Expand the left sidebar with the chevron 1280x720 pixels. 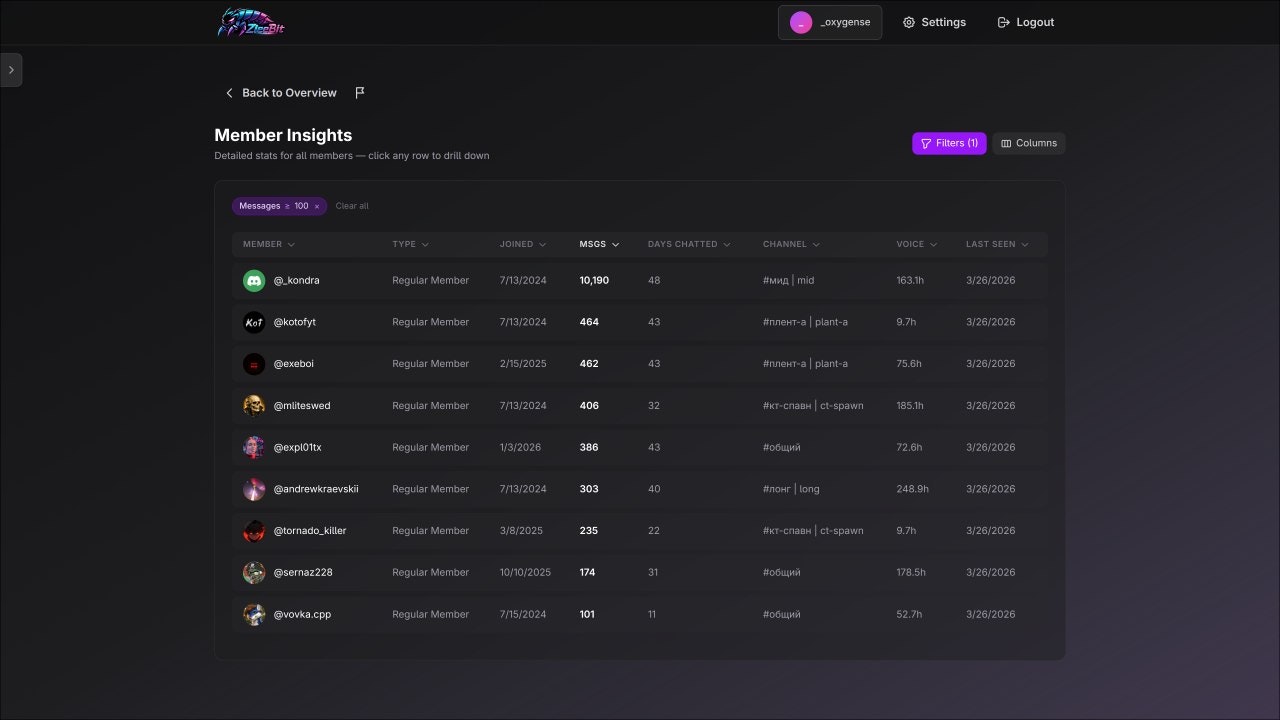click(x=11, y=70)
